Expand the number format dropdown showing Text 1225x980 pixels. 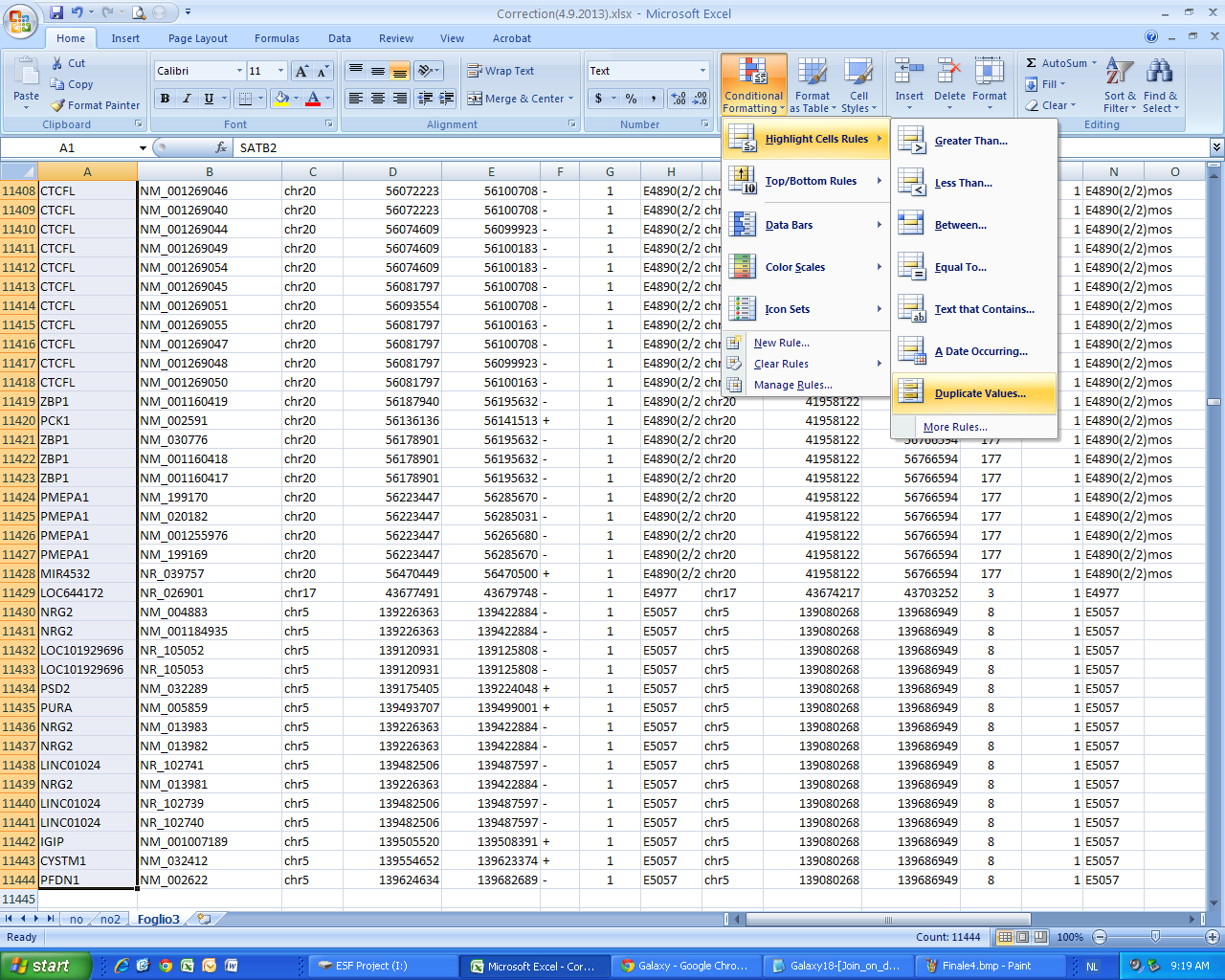702,71
